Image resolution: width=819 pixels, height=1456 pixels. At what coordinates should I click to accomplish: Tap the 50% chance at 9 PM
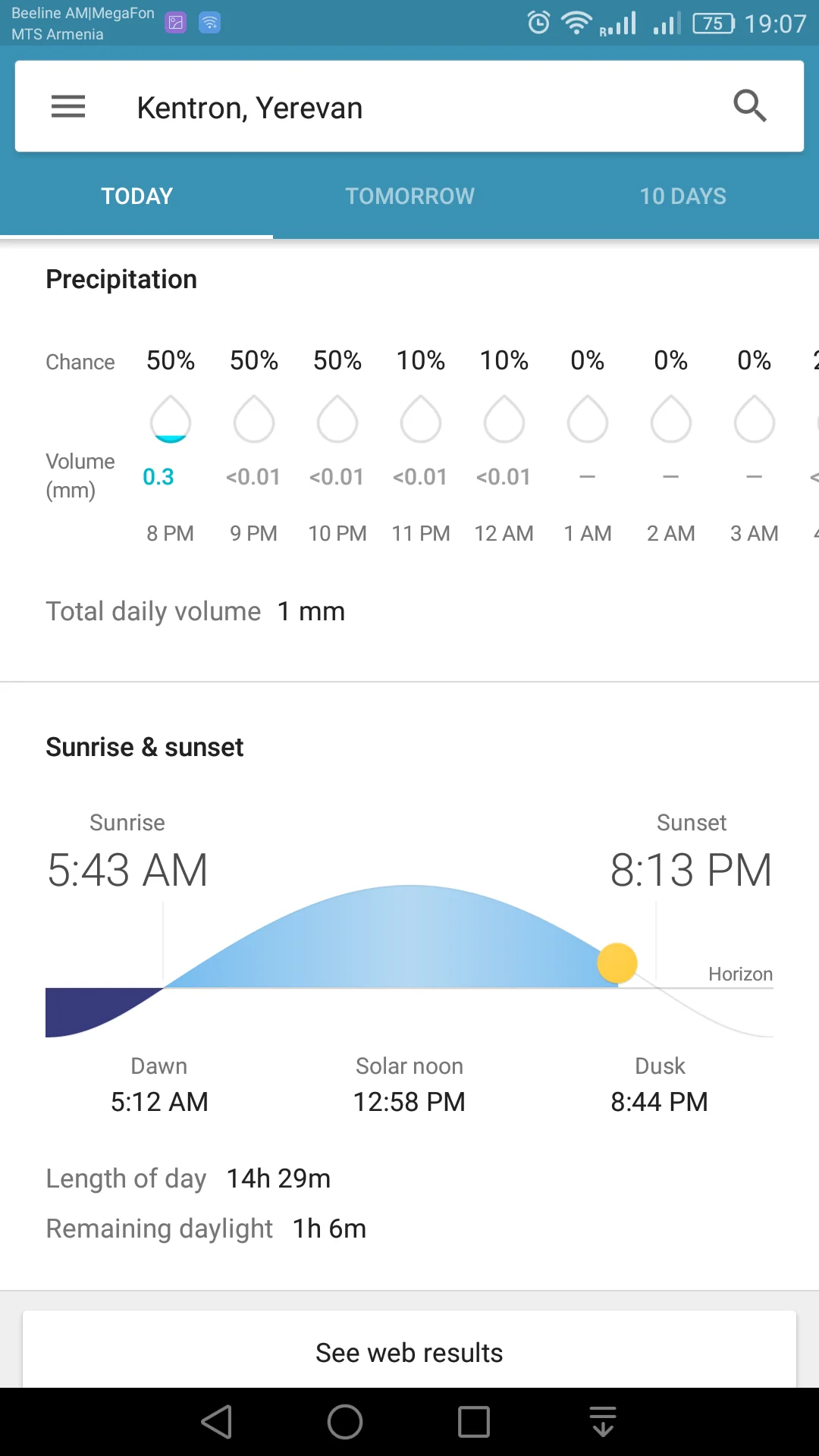(254, 360)
